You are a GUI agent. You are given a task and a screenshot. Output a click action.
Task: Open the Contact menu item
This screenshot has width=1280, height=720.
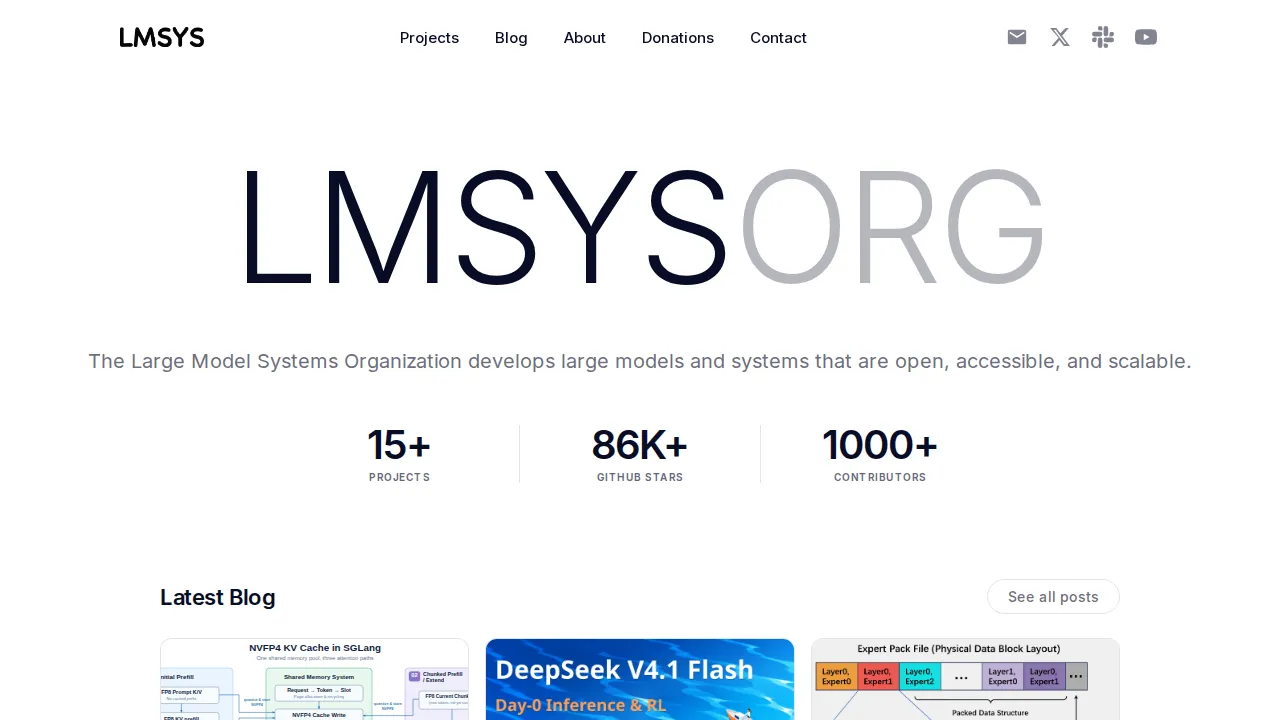pyautogui.click(x=778, y=38)
